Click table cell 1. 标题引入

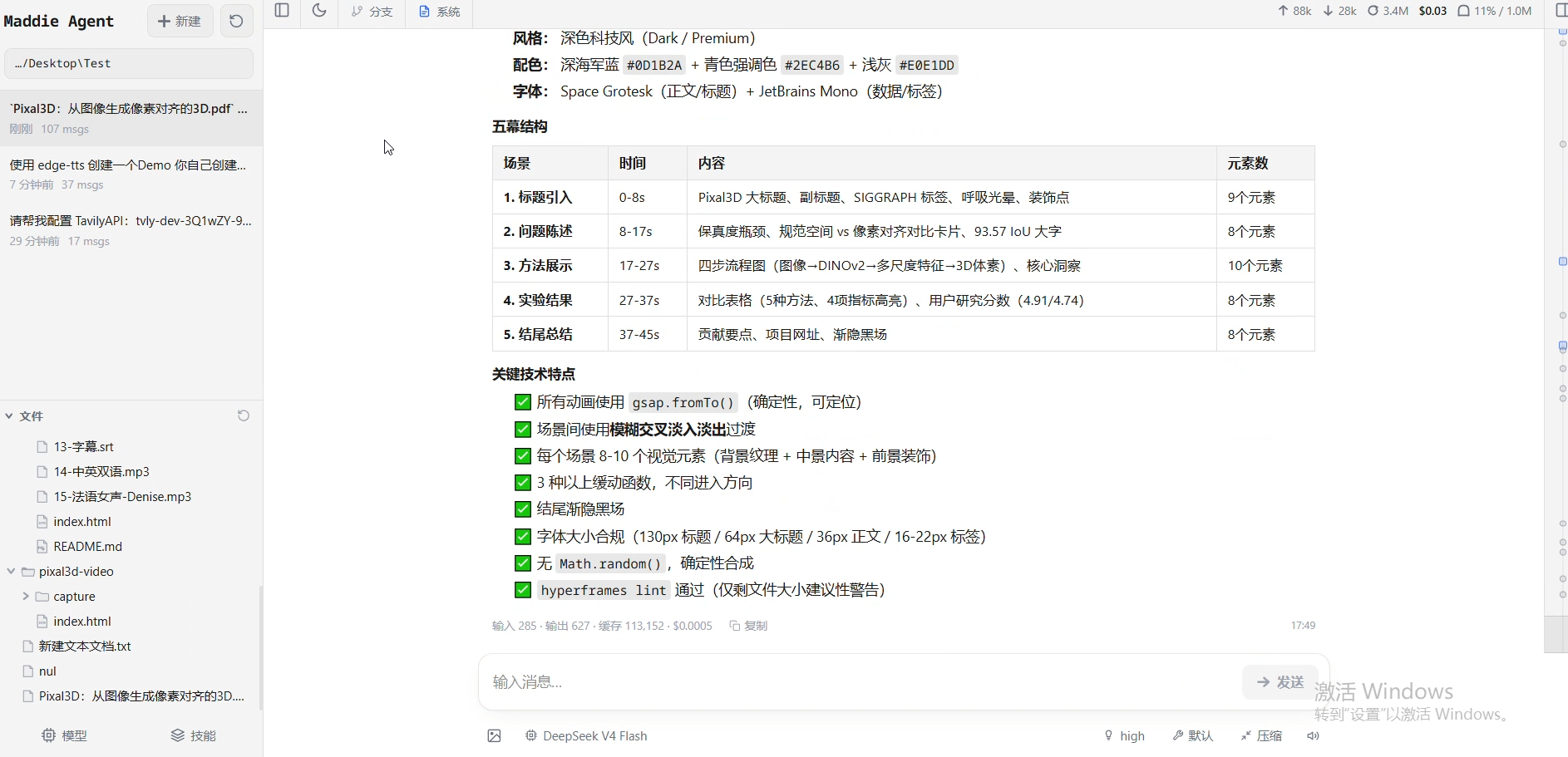[550, 197]
